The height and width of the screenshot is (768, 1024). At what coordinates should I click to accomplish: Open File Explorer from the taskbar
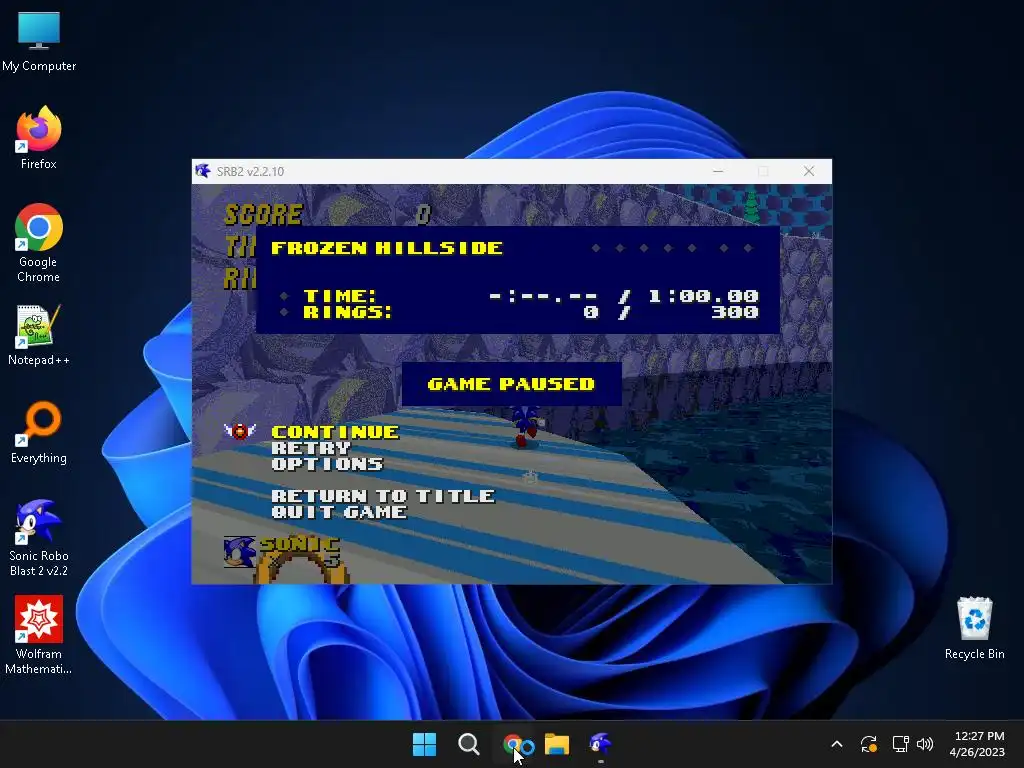pyautogui.click(x=557, y=744)
